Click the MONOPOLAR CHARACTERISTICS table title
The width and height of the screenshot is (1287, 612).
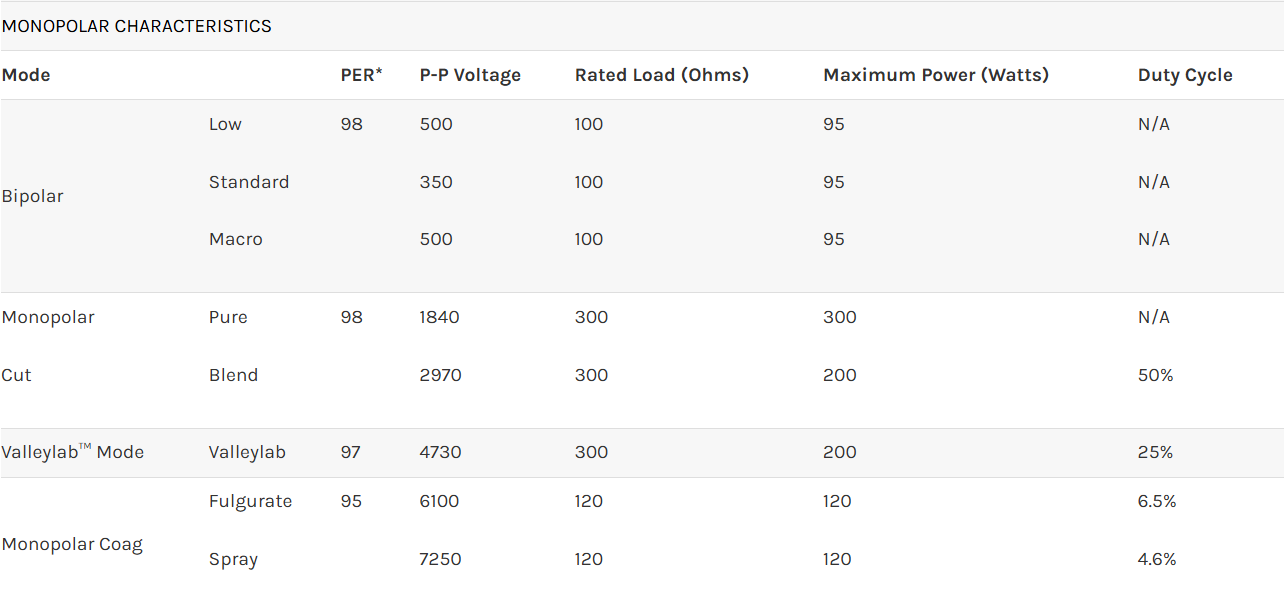136,26
